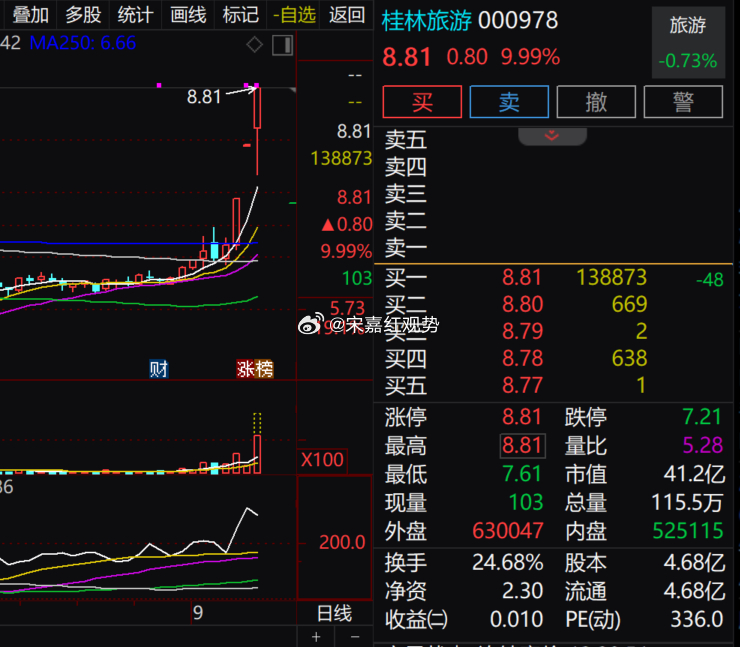740x647 pixels.
Task: Click the ▲0.80 change in price column
Action: point(347,224)
